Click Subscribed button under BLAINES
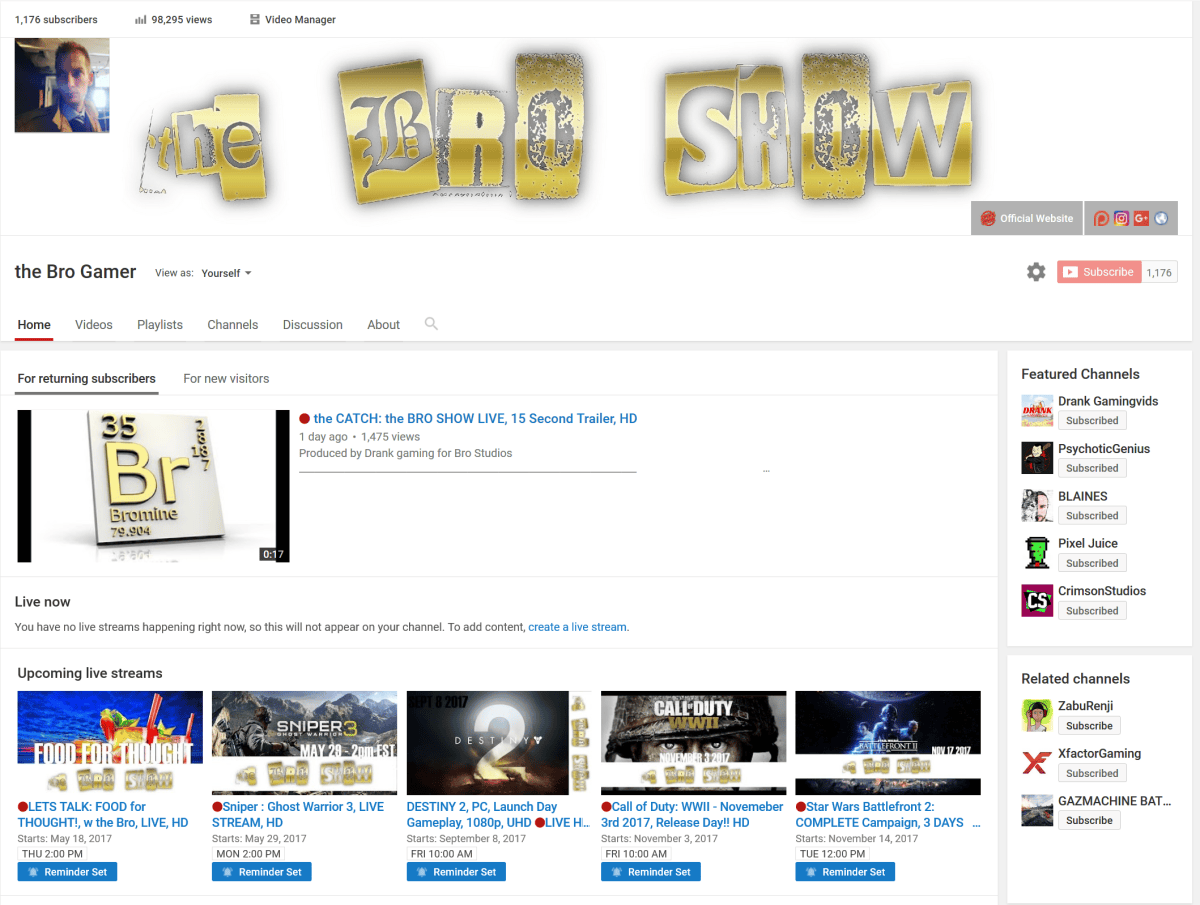The height and width of the screenshot is (905, 1200). click(x=1092, y=516)
